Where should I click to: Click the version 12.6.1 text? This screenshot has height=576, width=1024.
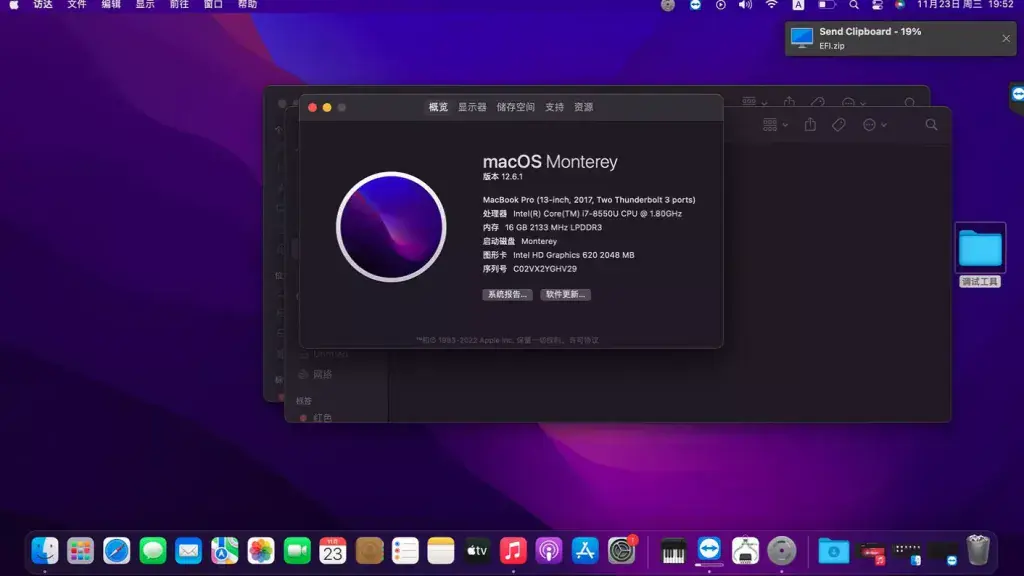[x=502, y=176]
